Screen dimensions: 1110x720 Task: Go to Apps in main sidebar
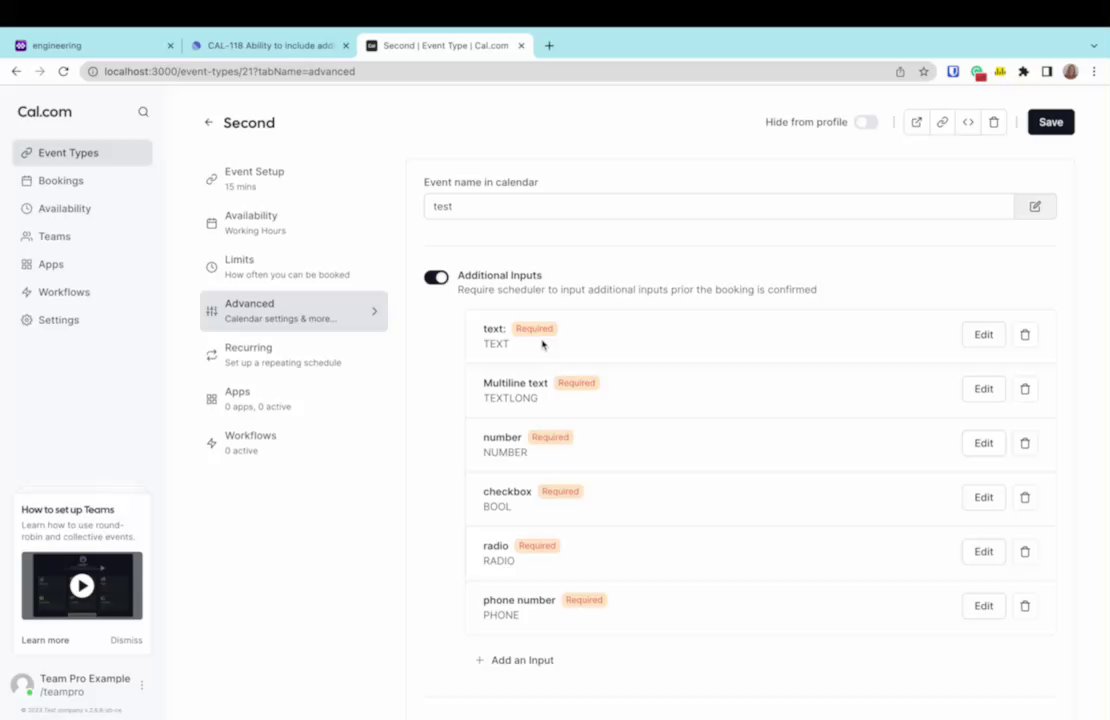coord(82,264)
